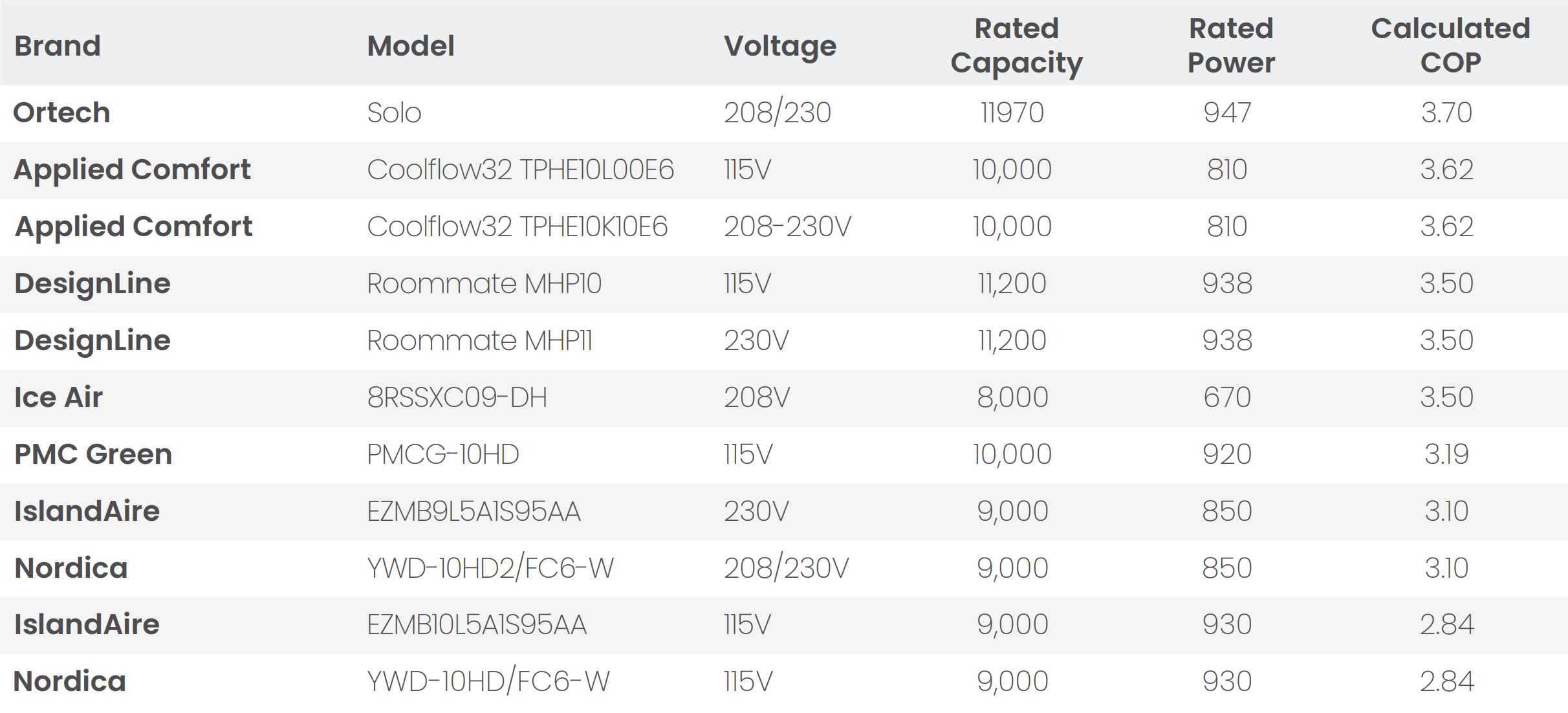
Task: Select the Ice Air brand cell
Action: point(58,397)
